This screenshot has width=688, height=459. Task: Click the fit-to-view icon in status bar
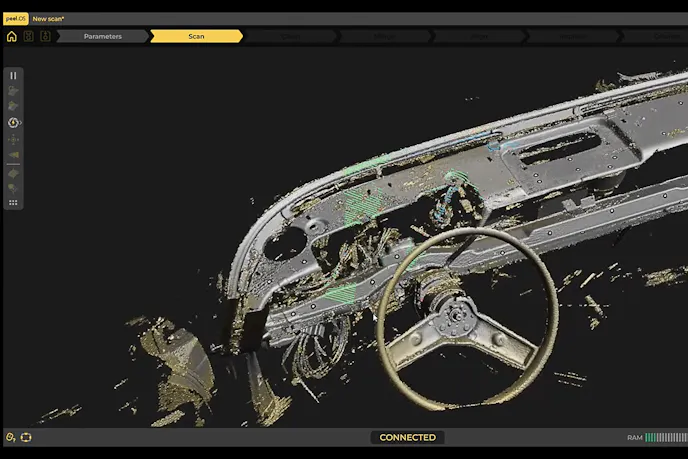coord(26,437)
